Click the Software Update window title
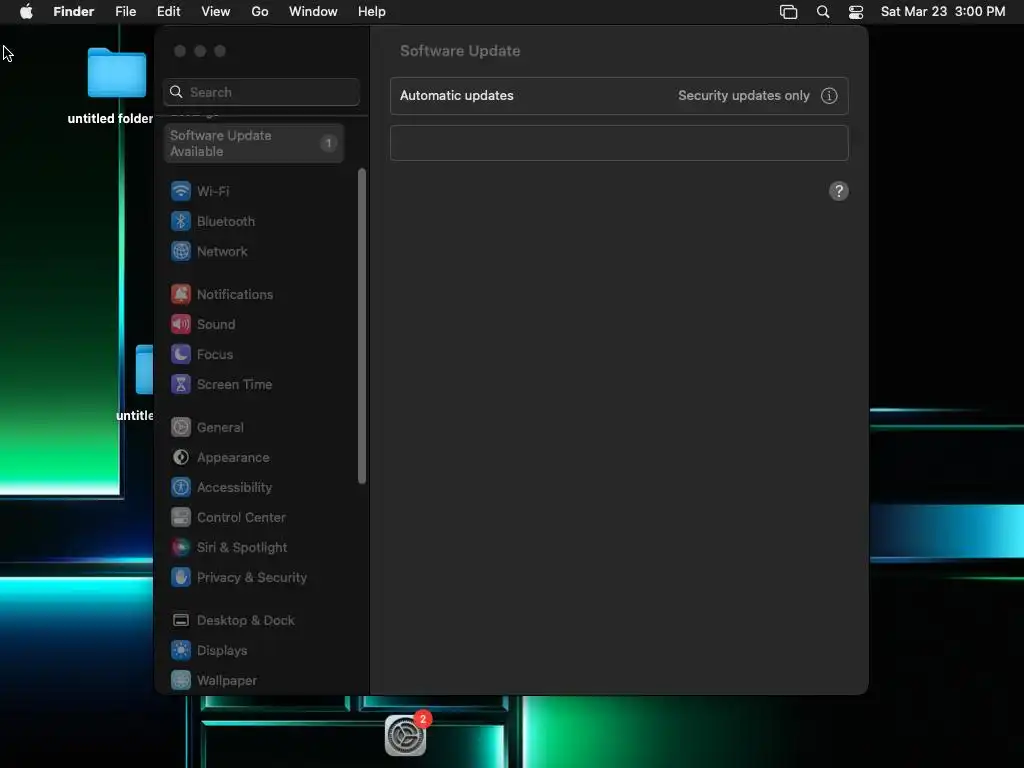This screenshot has height=768, width=1024. click(x=460, y=51)
